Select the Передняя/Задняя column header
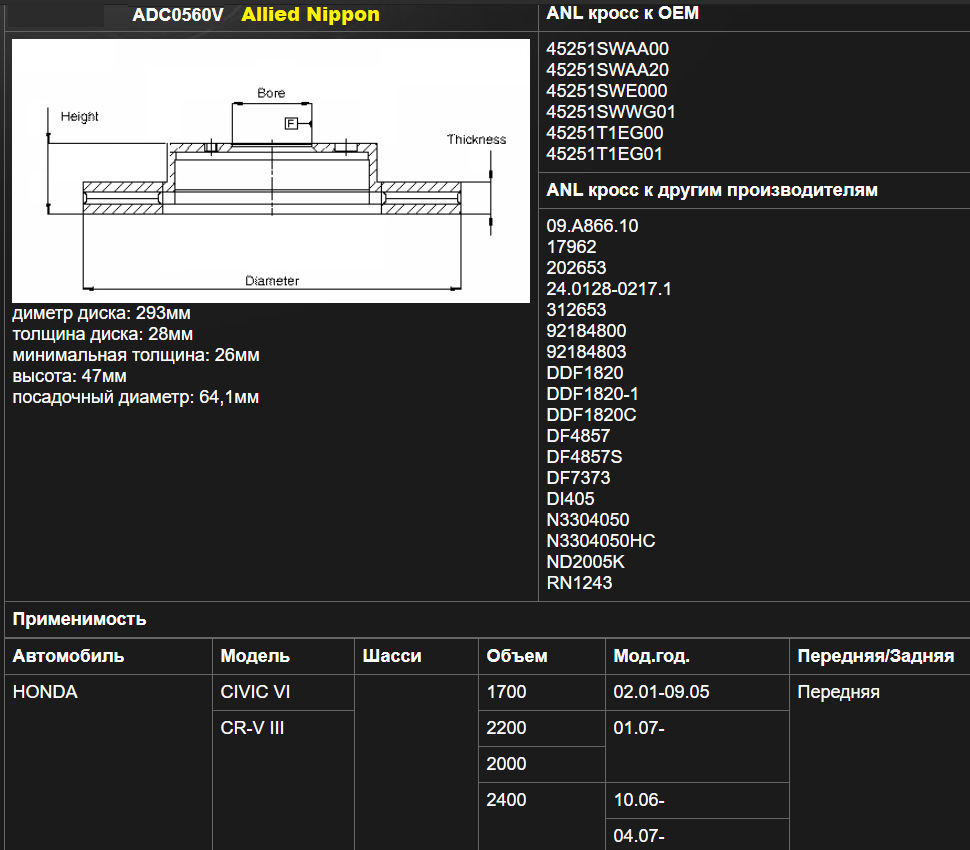The image size is (970, 850). [x=875, y=656]
